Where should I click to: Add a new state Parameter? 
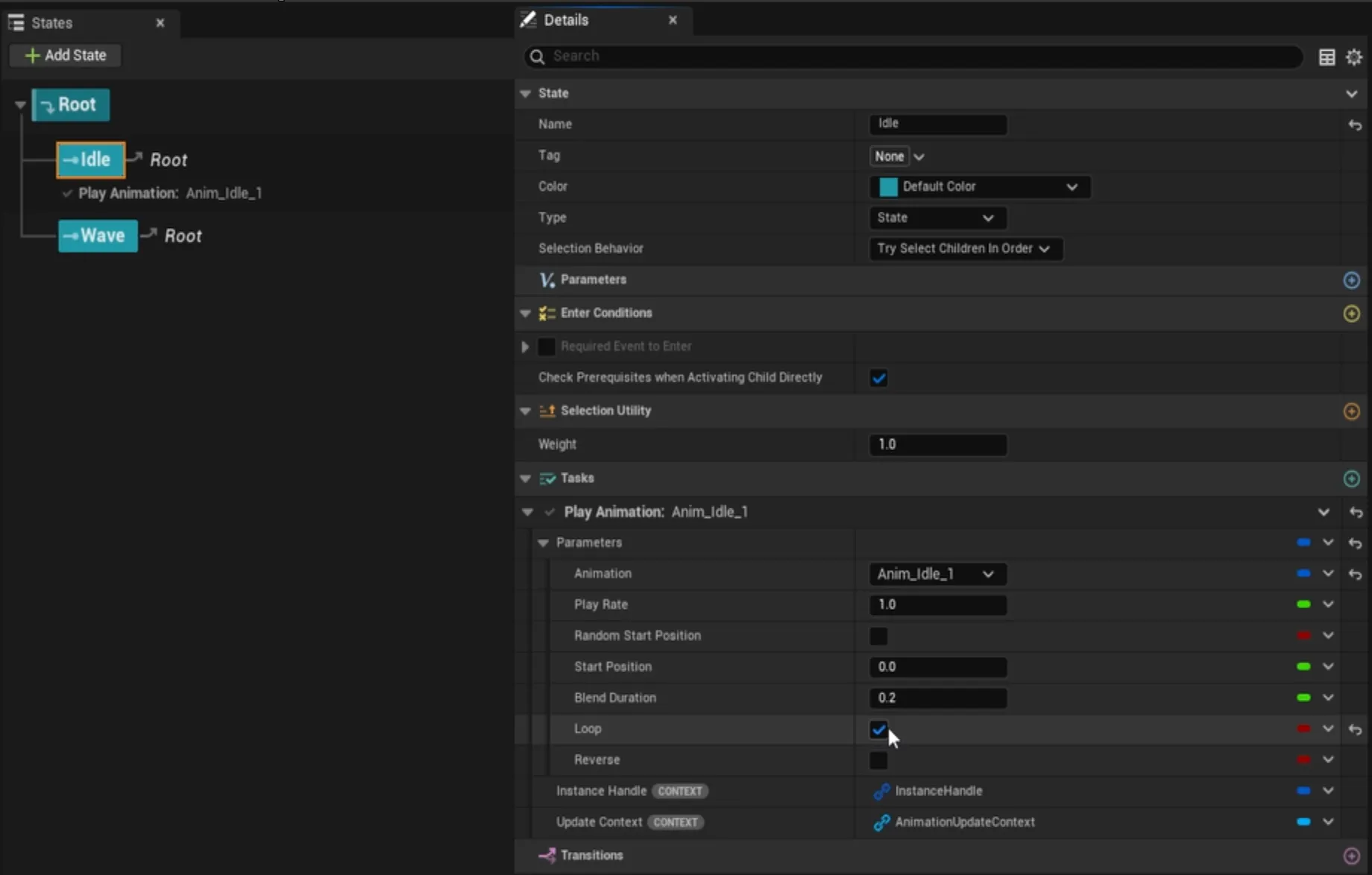coord(1351,280)
